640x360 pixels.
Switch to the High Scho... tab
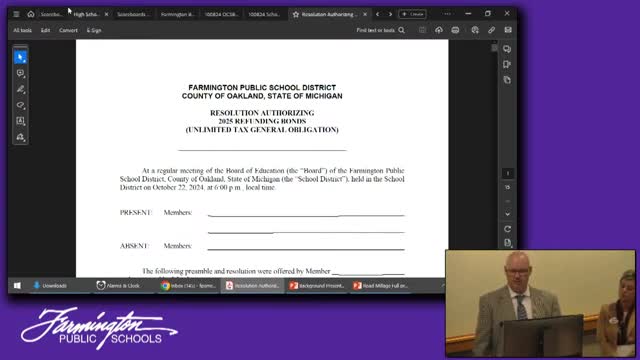tap(86, 14)
